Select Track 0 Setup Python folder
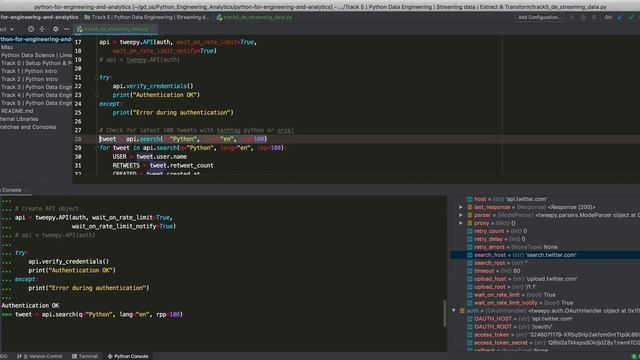This screenshot has height=360, width=640. pyautogui.click(x=36, y=63)
